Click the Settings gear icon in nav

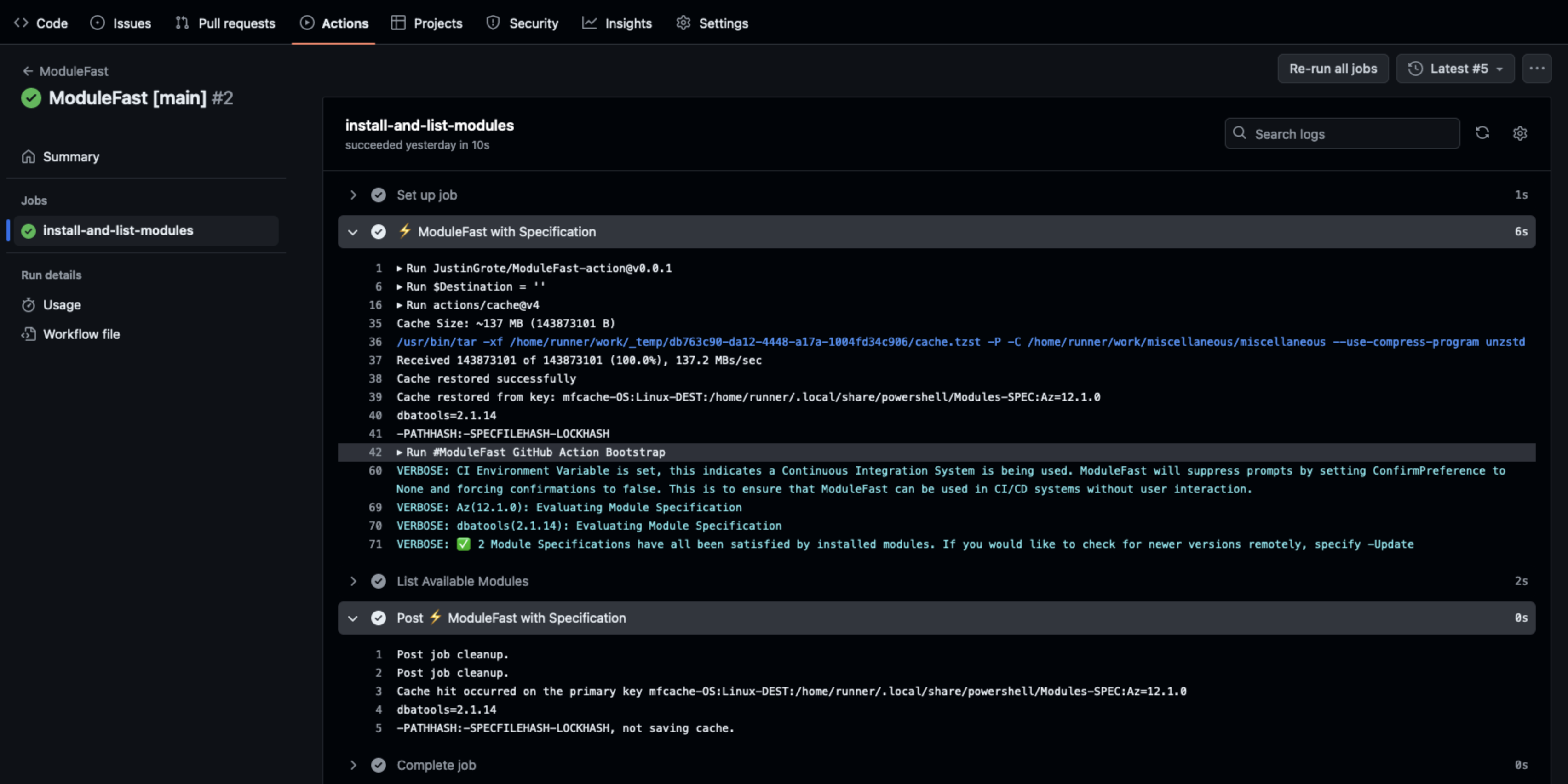[x=683, y=23]
